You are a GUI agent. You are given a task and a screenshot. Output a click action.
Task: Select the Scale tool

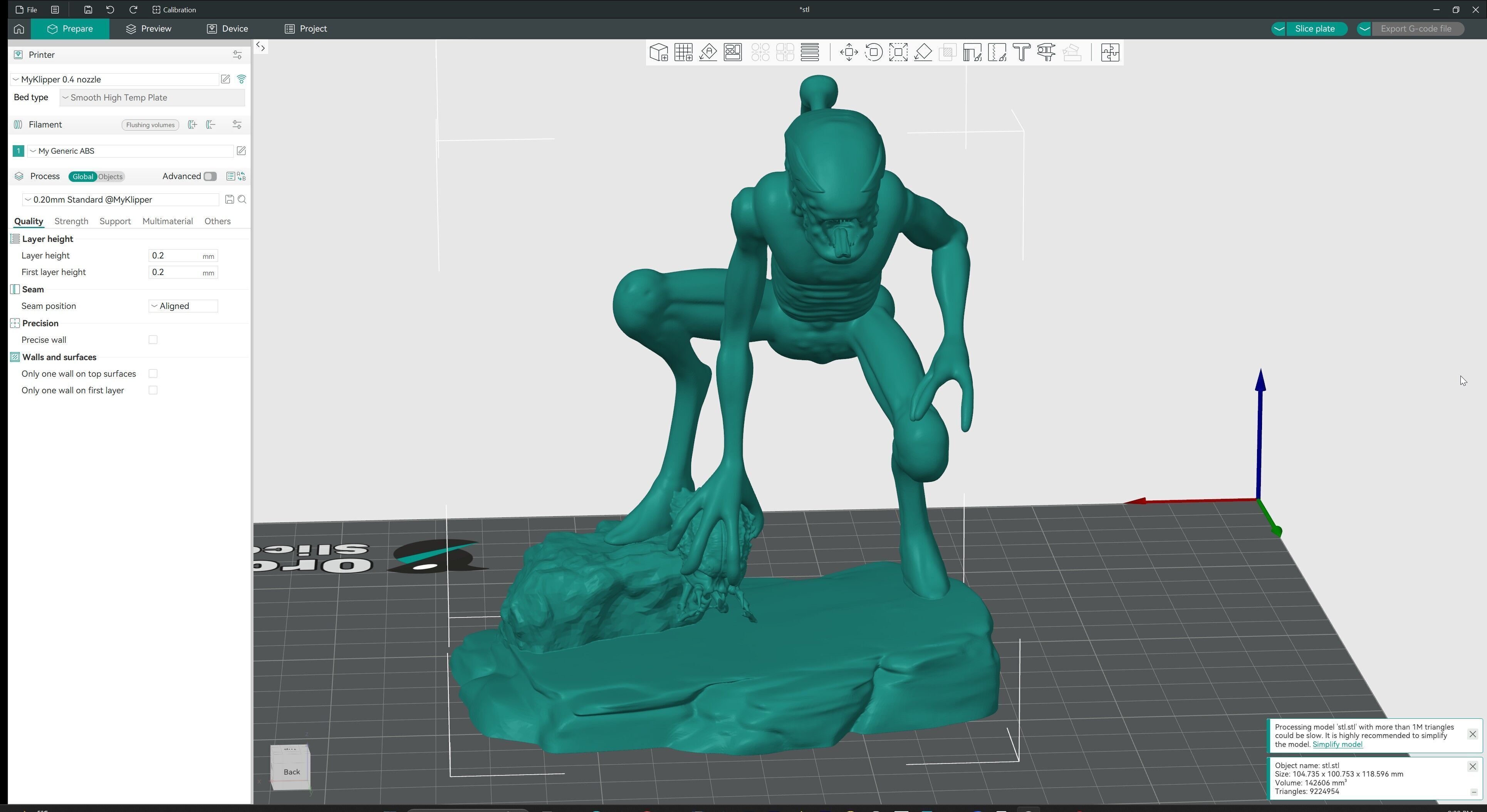click(899, 52)
